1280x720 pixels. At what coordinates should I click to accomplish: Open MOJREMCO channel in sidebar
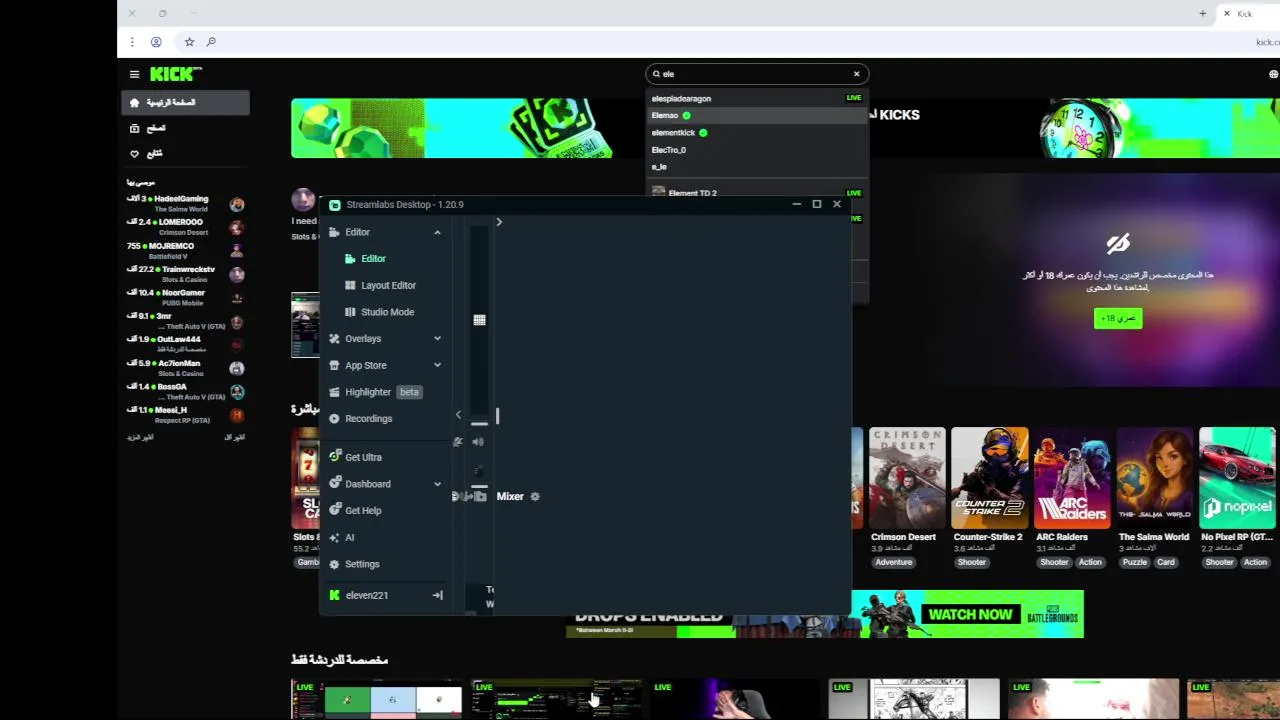185,250
